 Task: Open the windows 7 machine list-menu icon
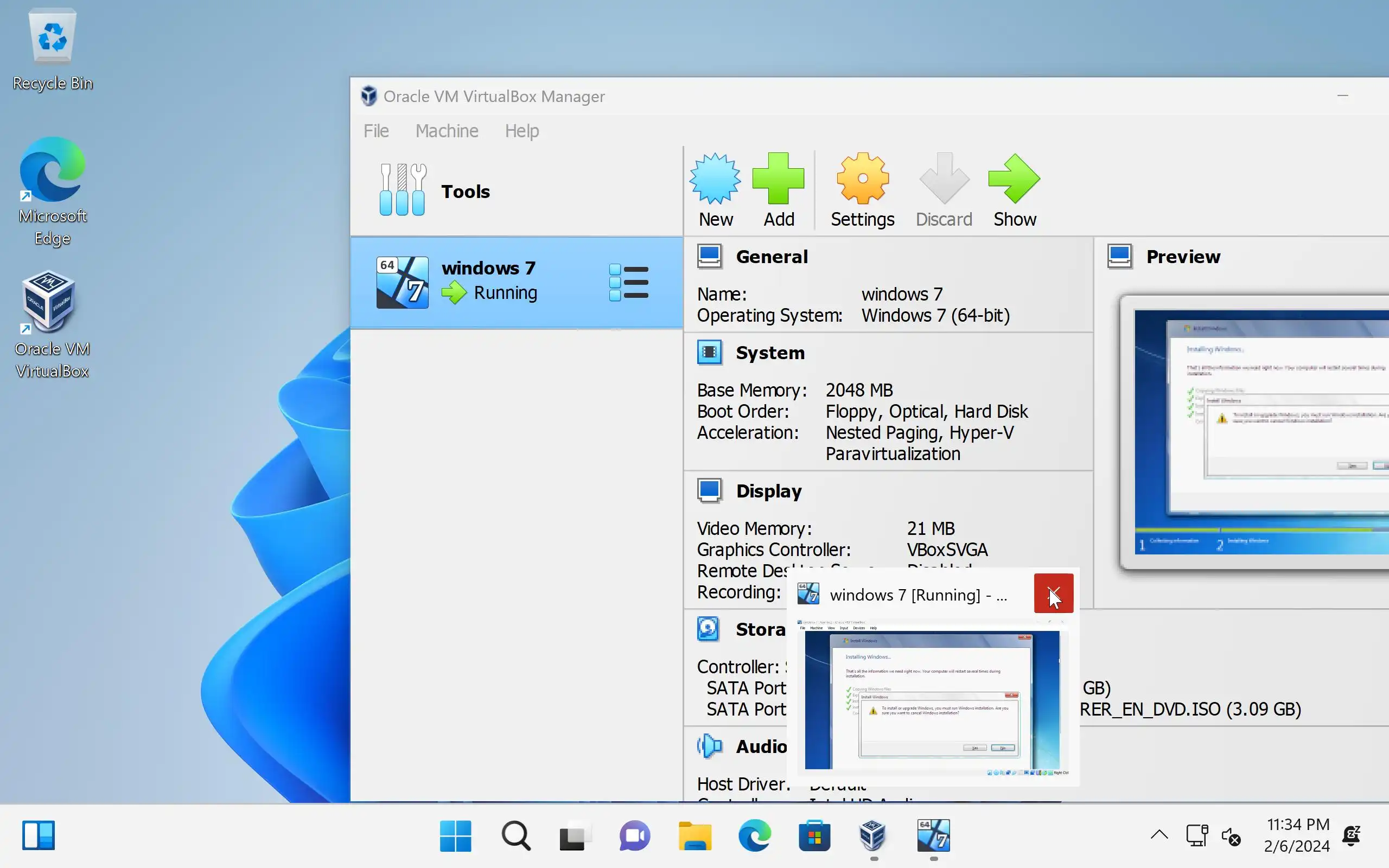[628, 283]
